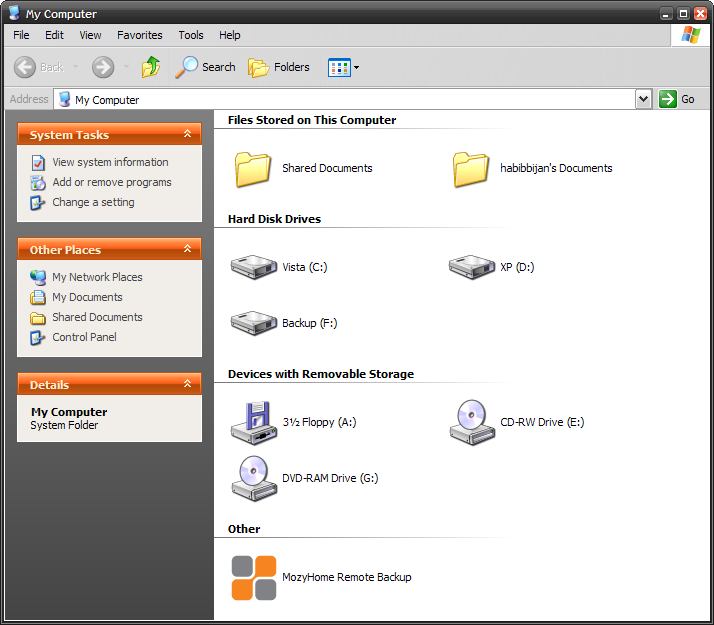Open My Documents in Other Places

(87, 297)
